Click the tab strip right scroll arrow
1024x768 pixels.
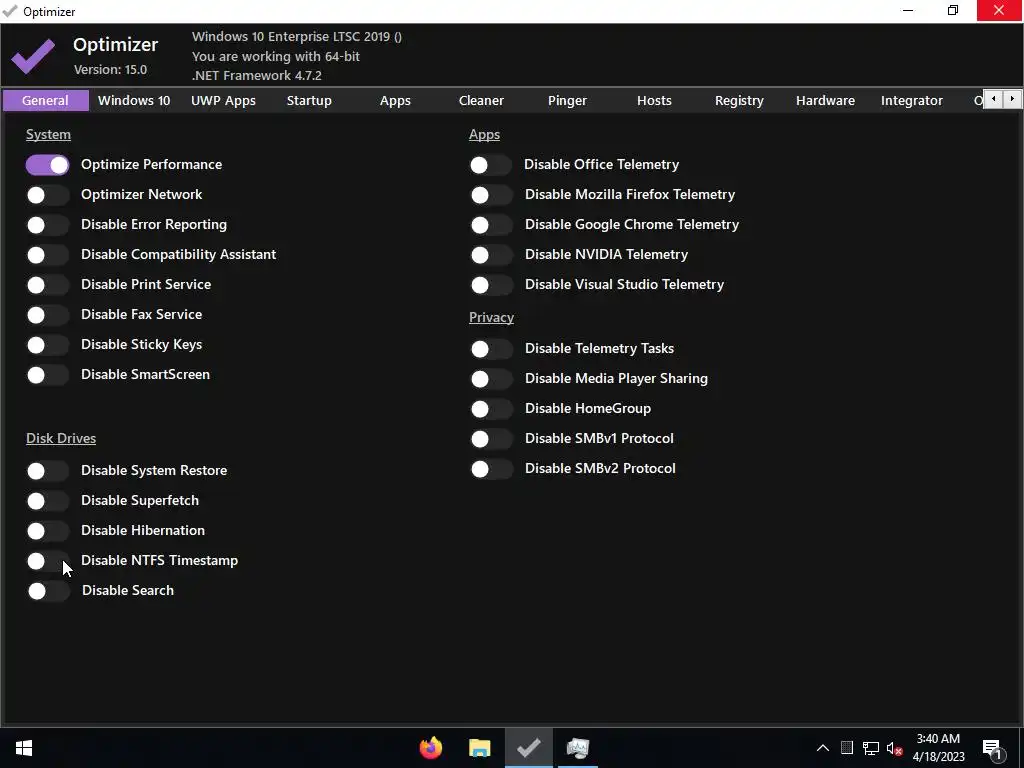[x=1012, y=99]
